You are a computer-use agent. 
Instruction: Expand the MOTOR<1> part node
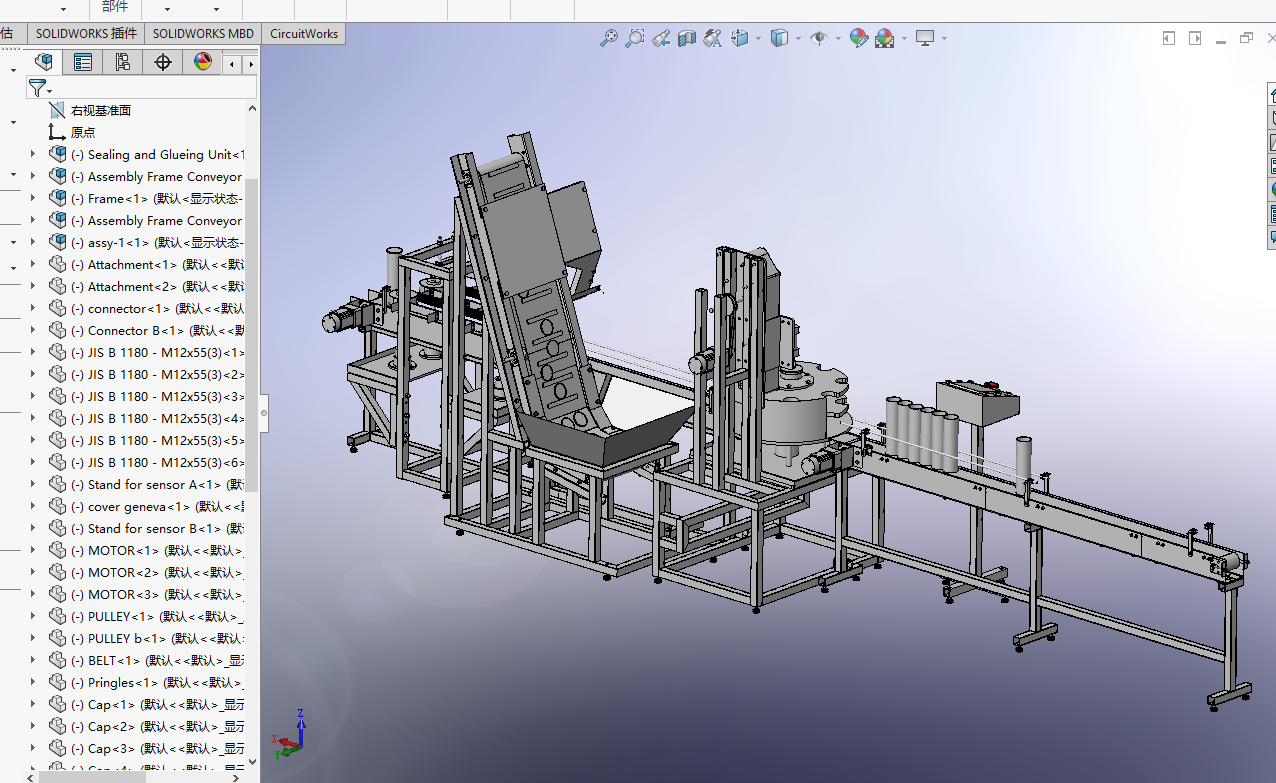coord(33,550)
